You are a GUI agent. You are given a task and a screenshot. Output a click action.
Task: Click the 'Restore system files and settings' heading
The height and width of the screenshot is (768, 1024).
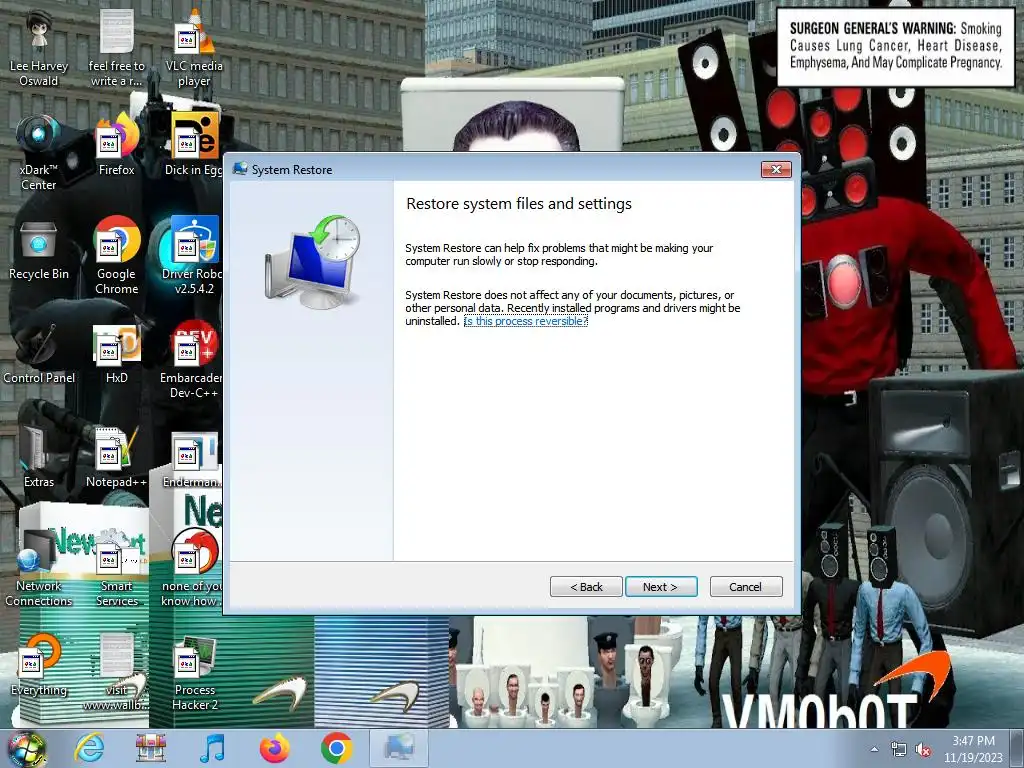(x=519, y=204)
